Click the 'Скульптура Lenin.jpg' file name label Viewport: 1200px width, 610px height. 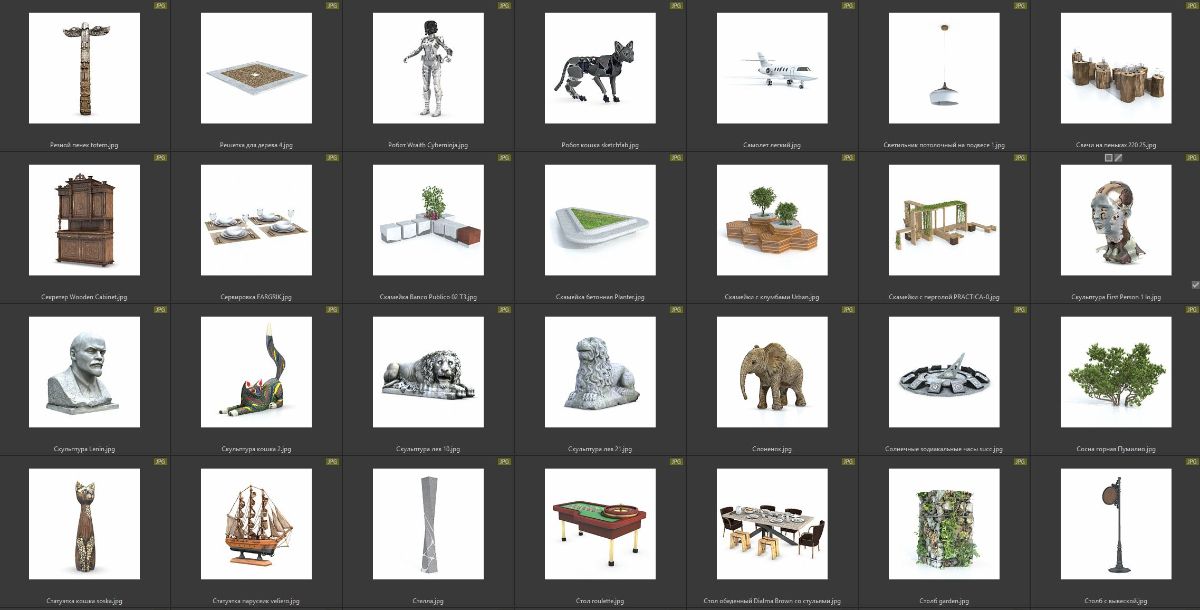pos(85,449)
